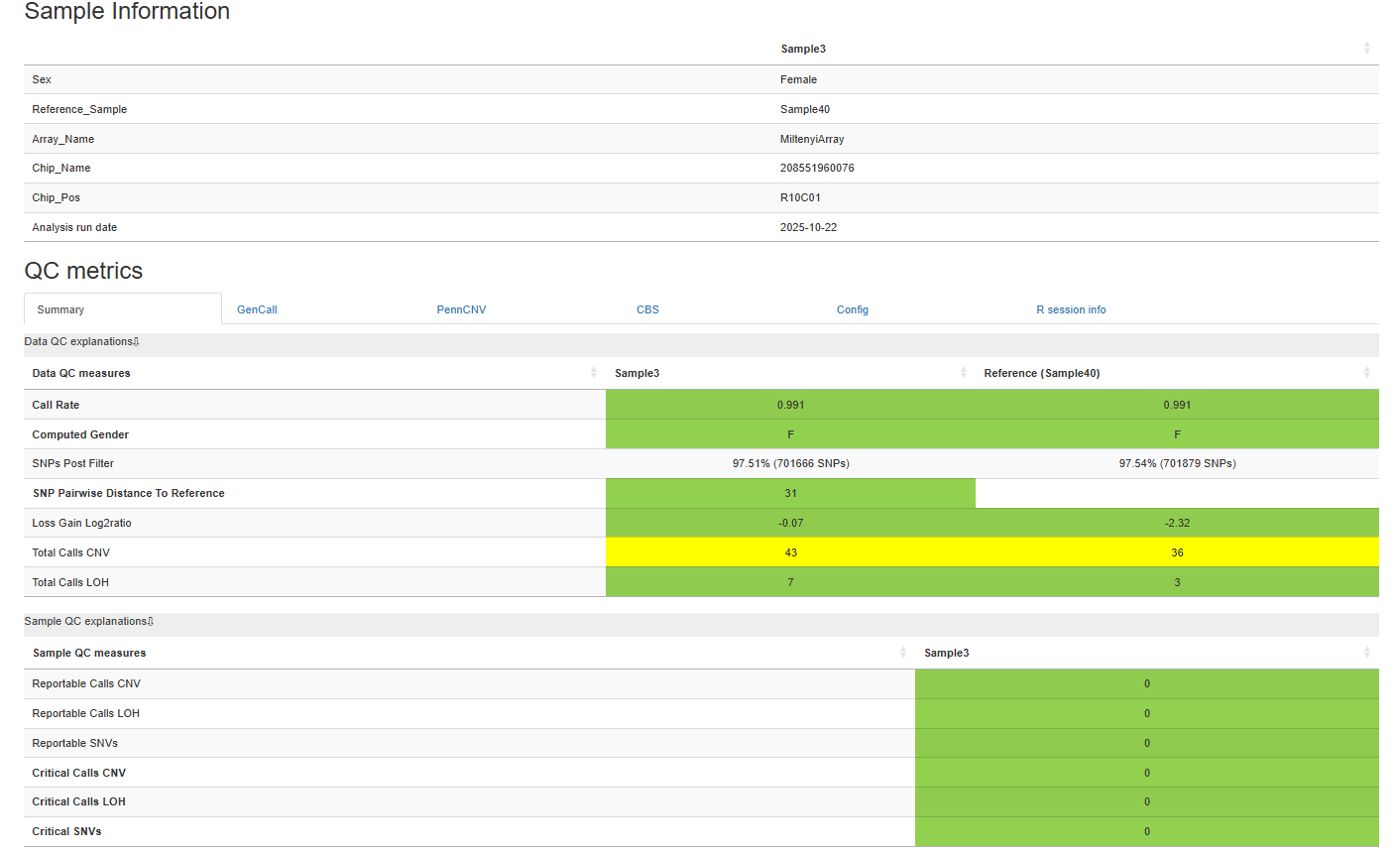Switch to the GenCall tab
The height and width of the screenshot is (855, 1400).
(x=257, y=309)
